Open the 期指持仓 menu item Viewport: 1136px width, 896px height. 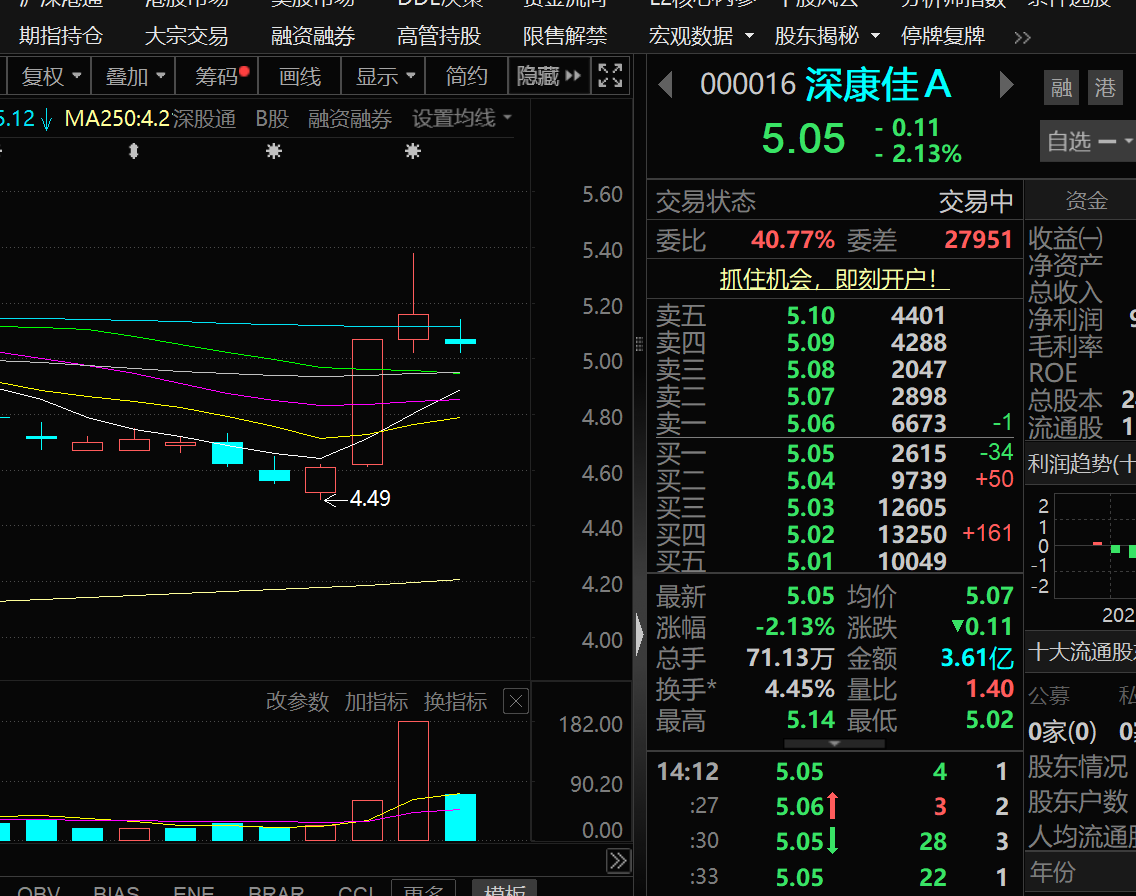tap(61, 35)
